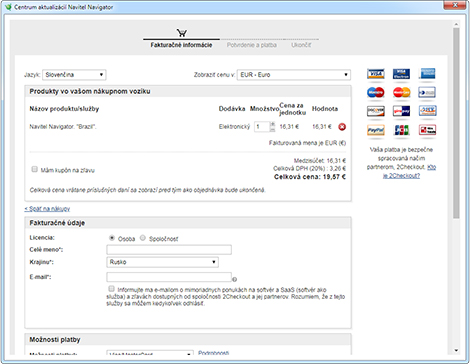Open the 'Kto je 2Checkout?' link
The height and width of the screenshot is (364, 470).
tap(409, 171)
